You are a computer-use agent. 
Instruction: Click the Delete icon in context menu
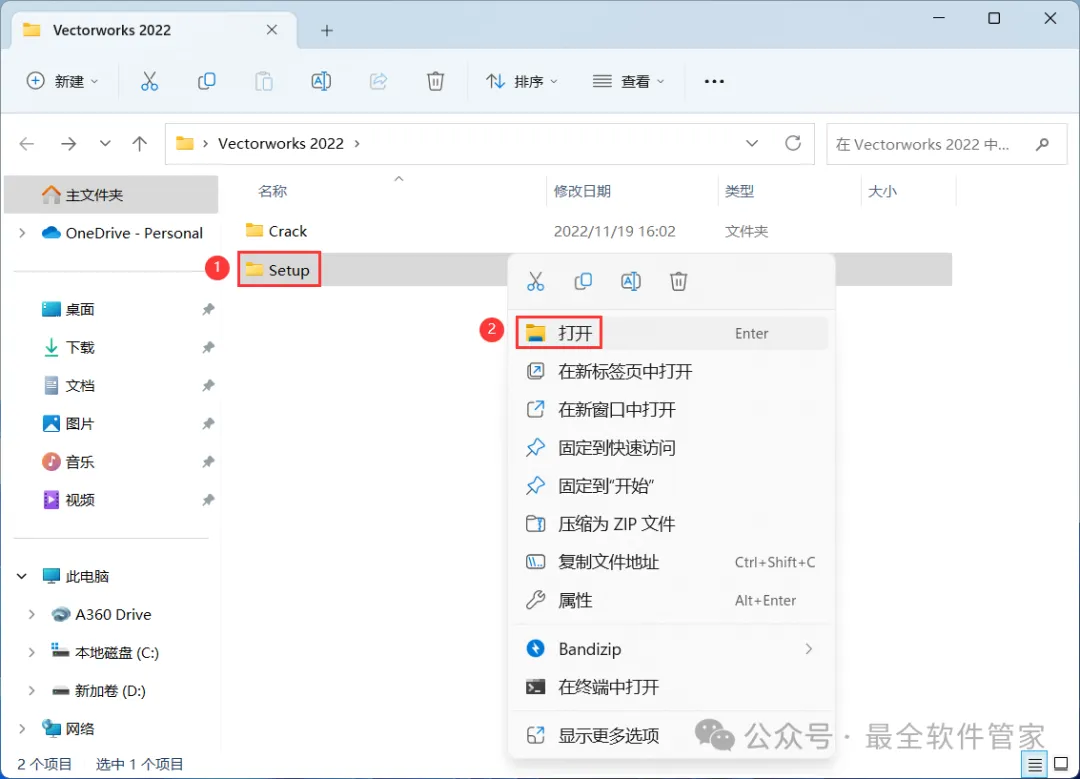click(x=678, y=281)
